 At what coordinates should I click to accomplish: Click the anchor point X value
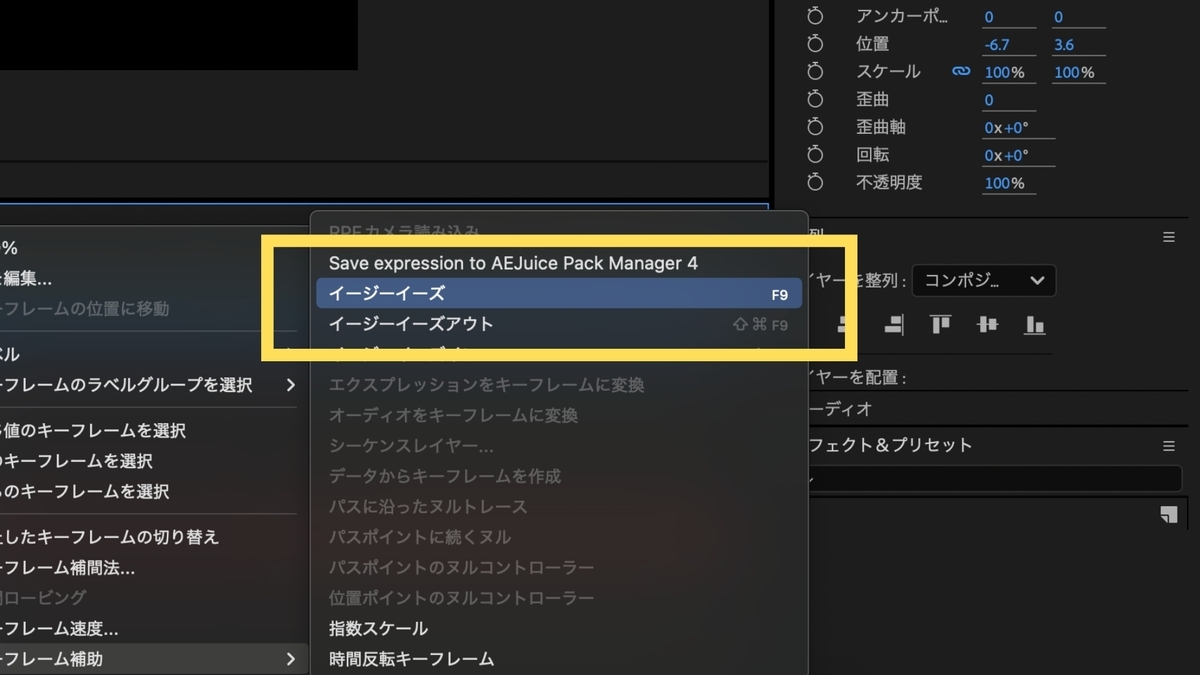point(989,17)
